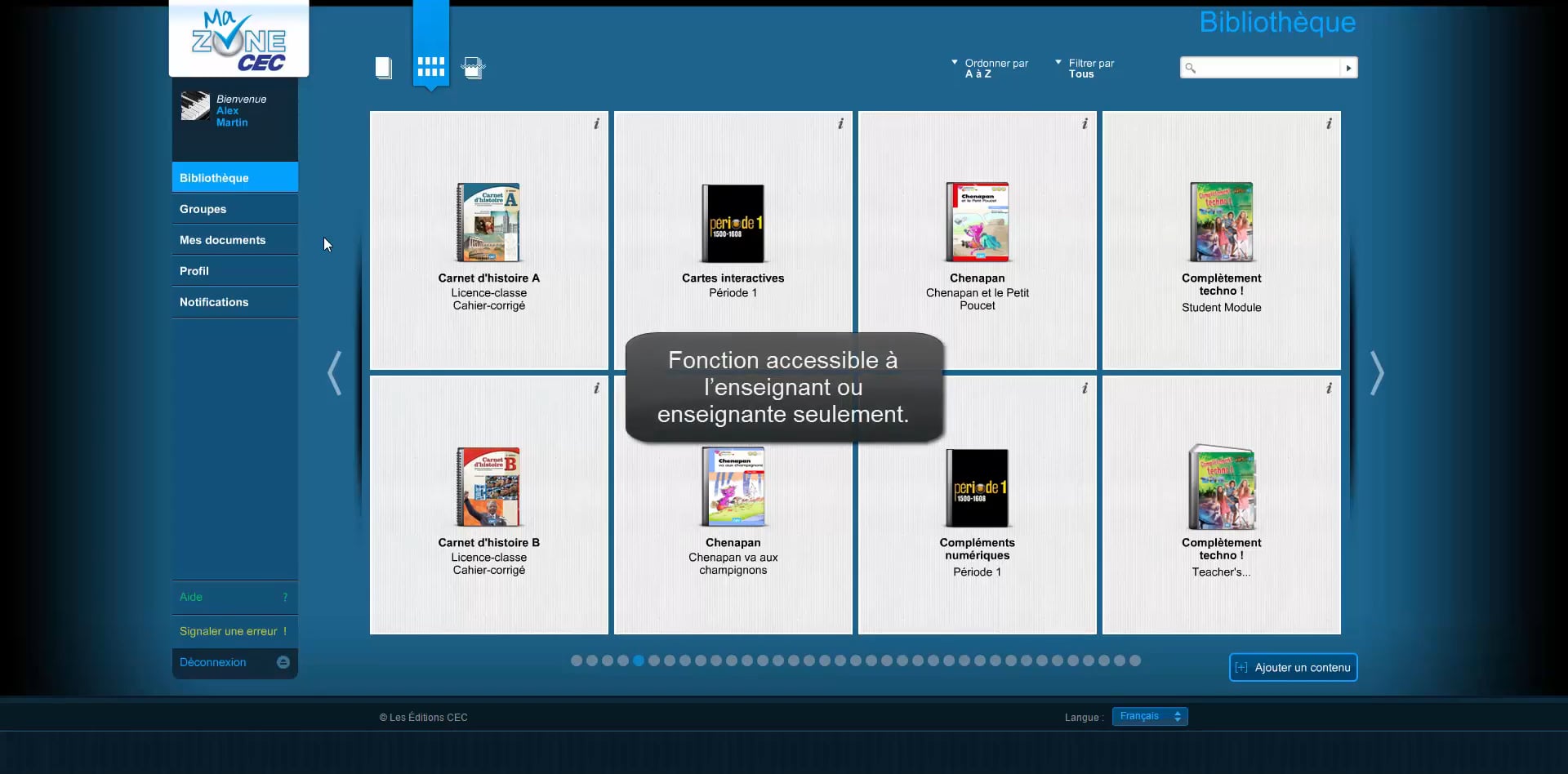Screen dimensions: 1568x774
Task: Click Signaler une erreur link
Action: click(234, 630)
